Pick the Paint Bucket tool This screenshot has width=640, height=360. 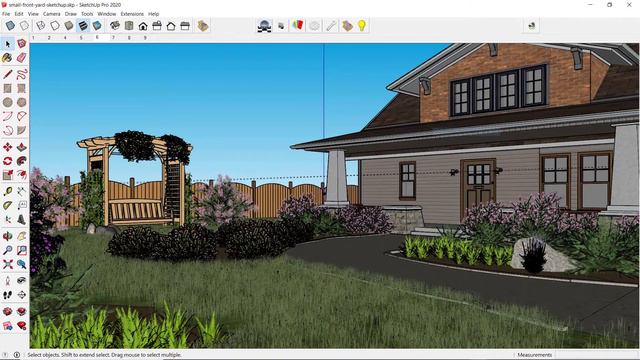coord(8,58)
